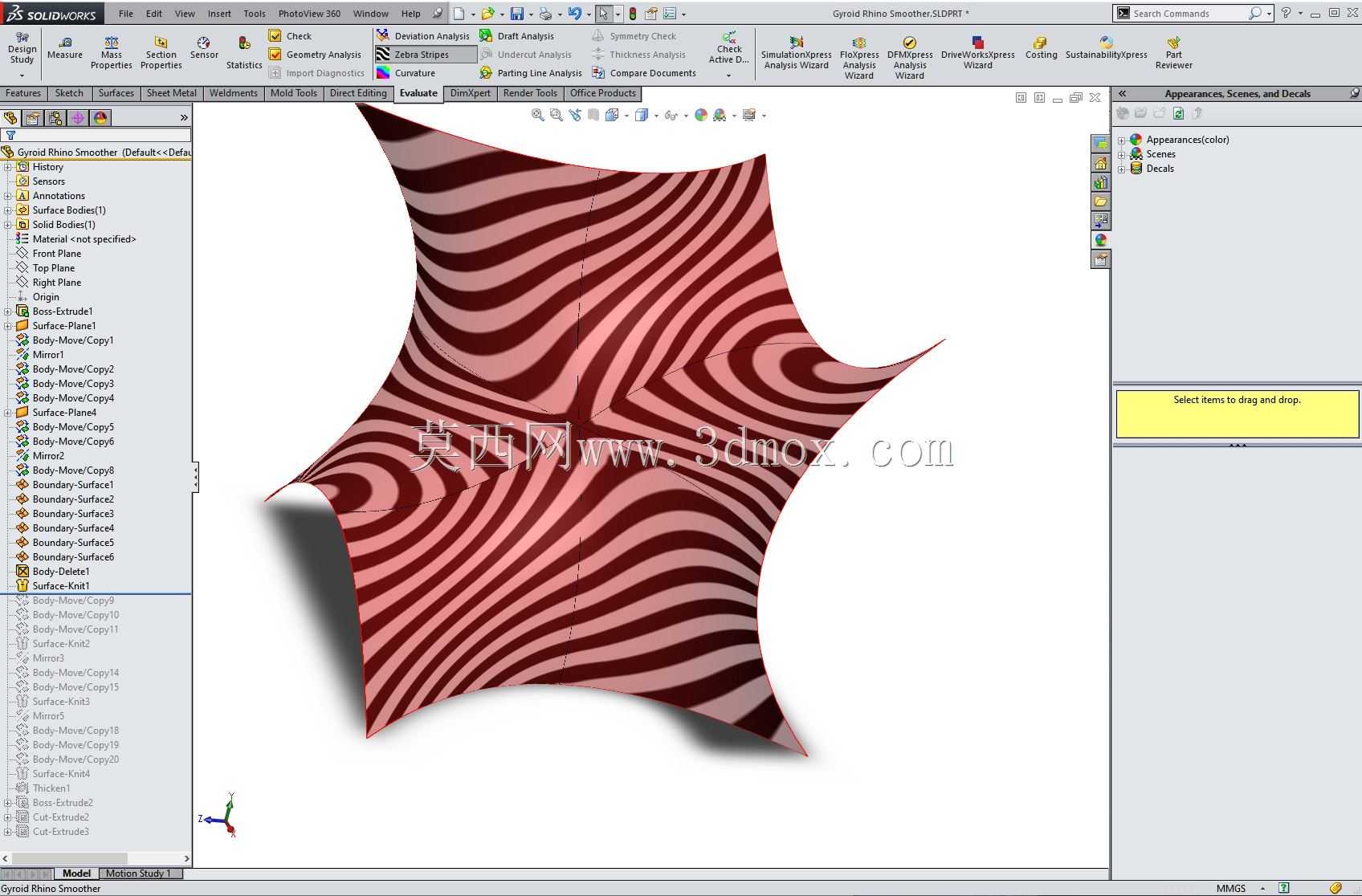Open FloXpress Analysis Wizard
This screenshot has width=1362, height=896.
(x=858, y=58)
